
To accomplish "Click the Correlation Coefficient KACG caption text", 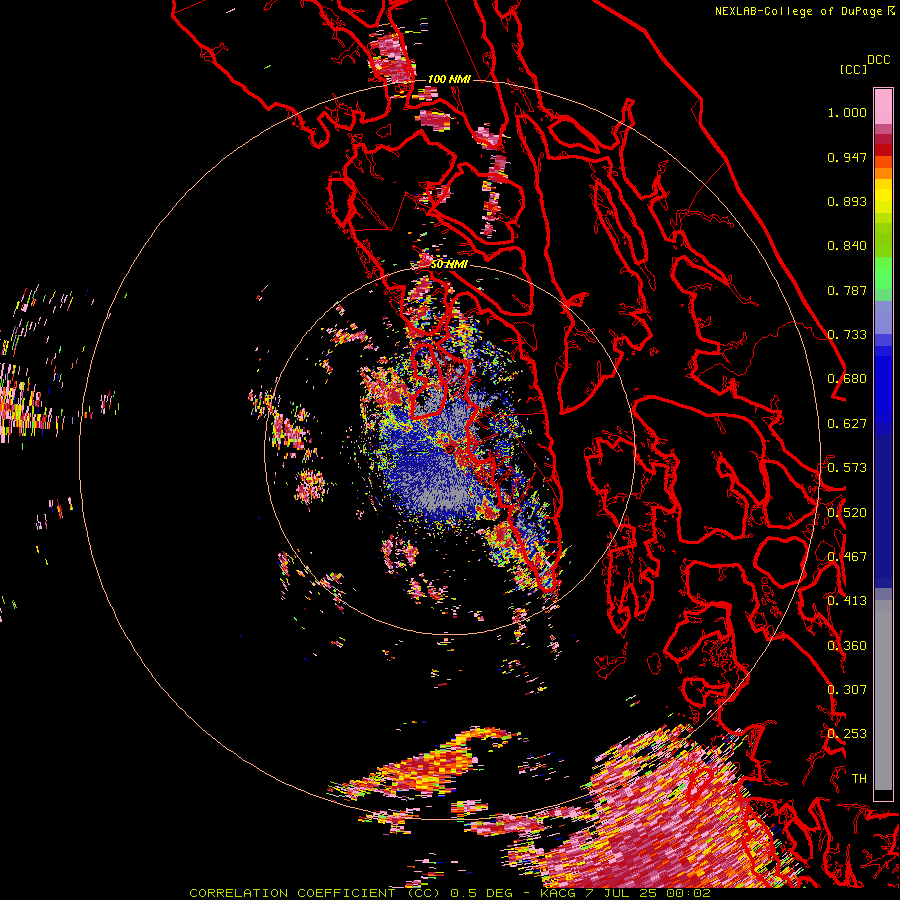I will click(x=450, y=893).
